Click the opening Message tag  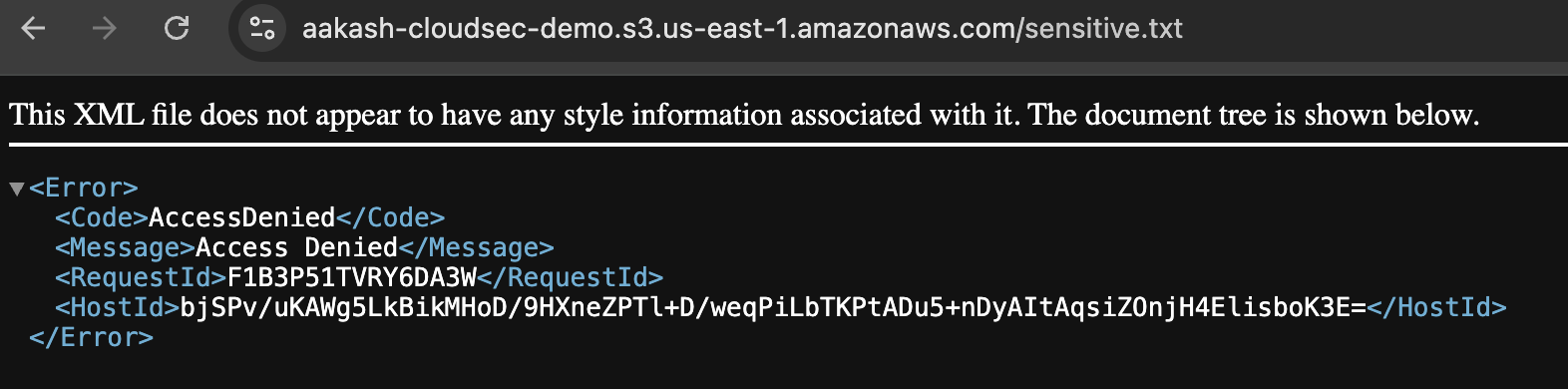coord(125,247)
